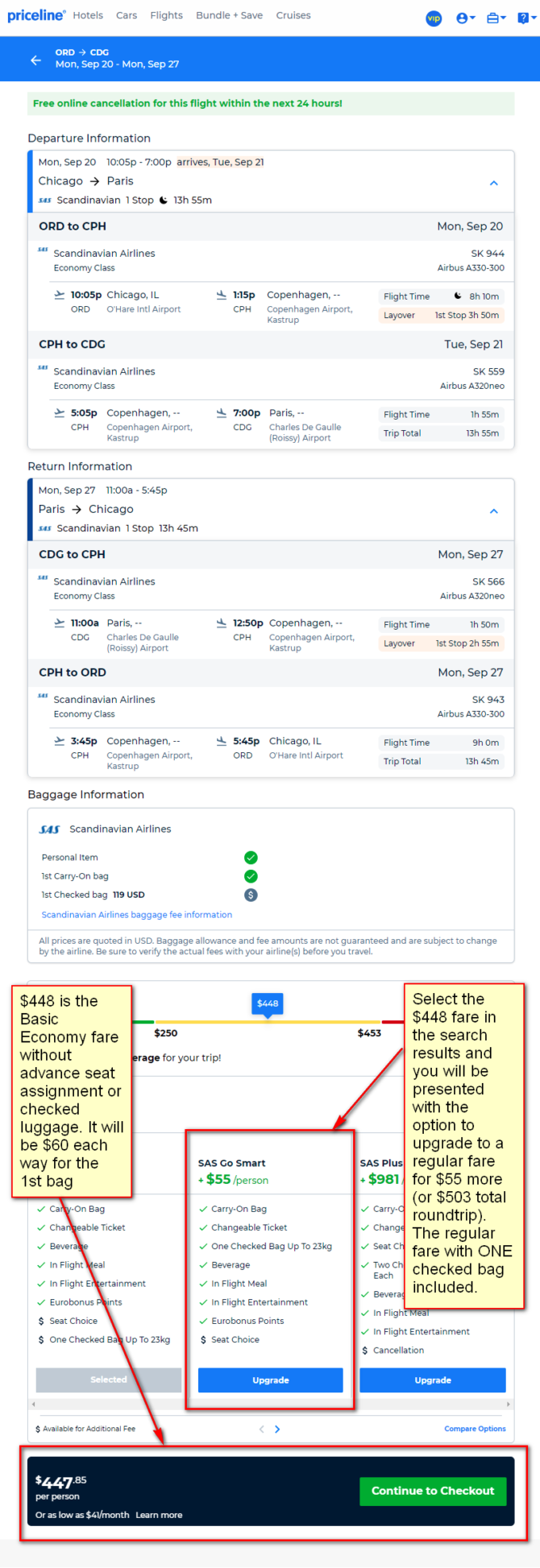Open Compare Options link
Image resolution: width=540 pixels, height=1568 pixels.
point(475,1429)
